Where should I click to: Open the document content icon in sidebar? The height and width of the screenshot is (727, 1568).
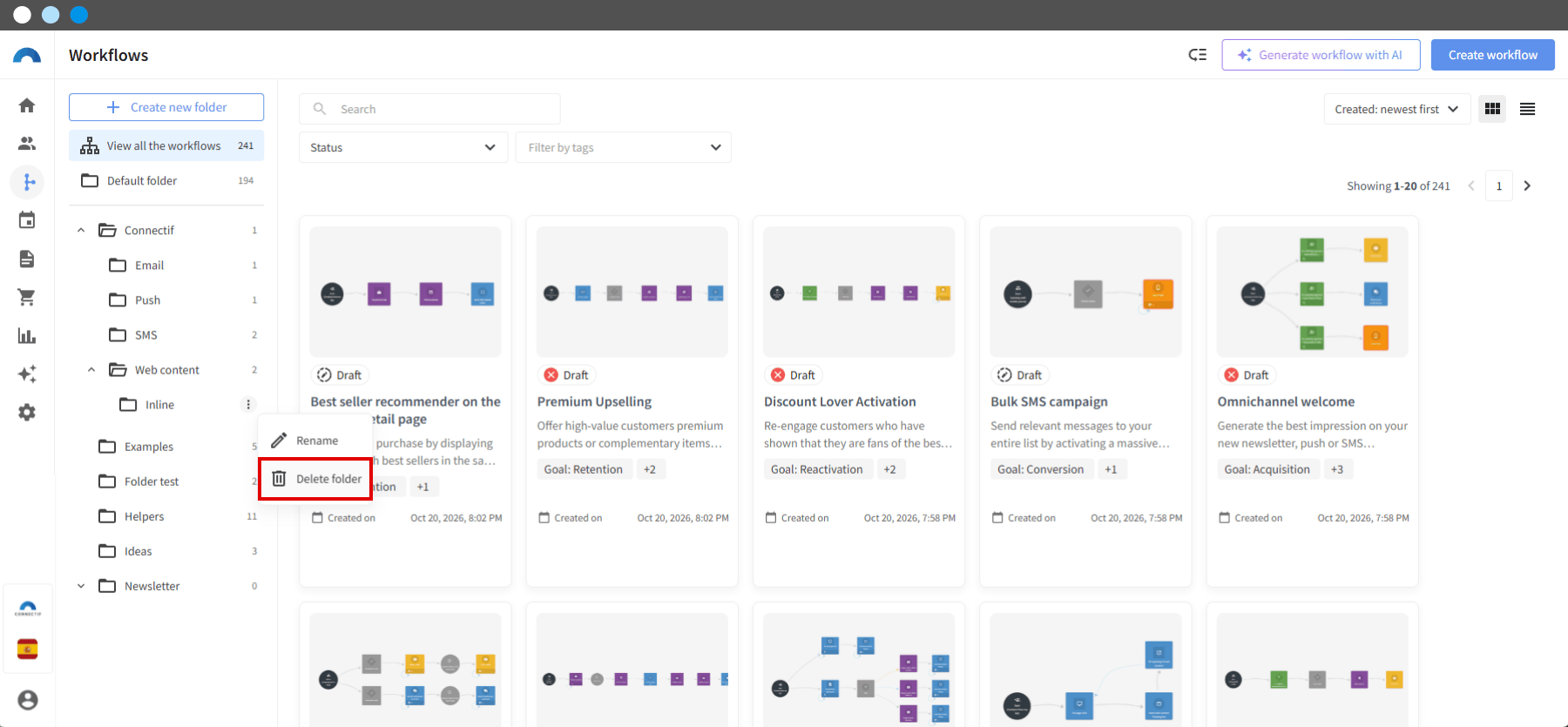pyautogui.click(x=27, y=259)
